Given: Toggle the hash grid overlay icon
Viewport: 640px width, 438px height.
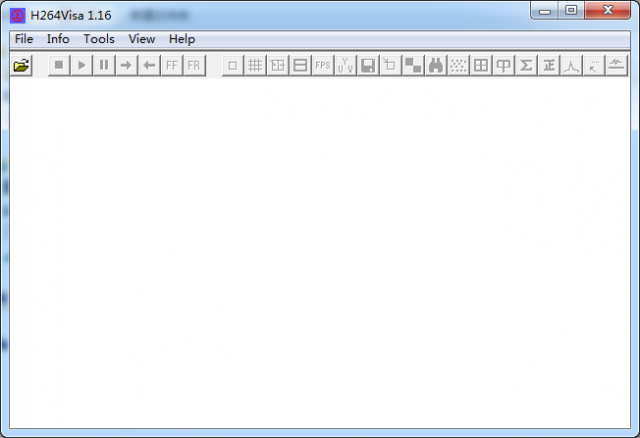Looking at the screenshot, I should pos(255,65).
